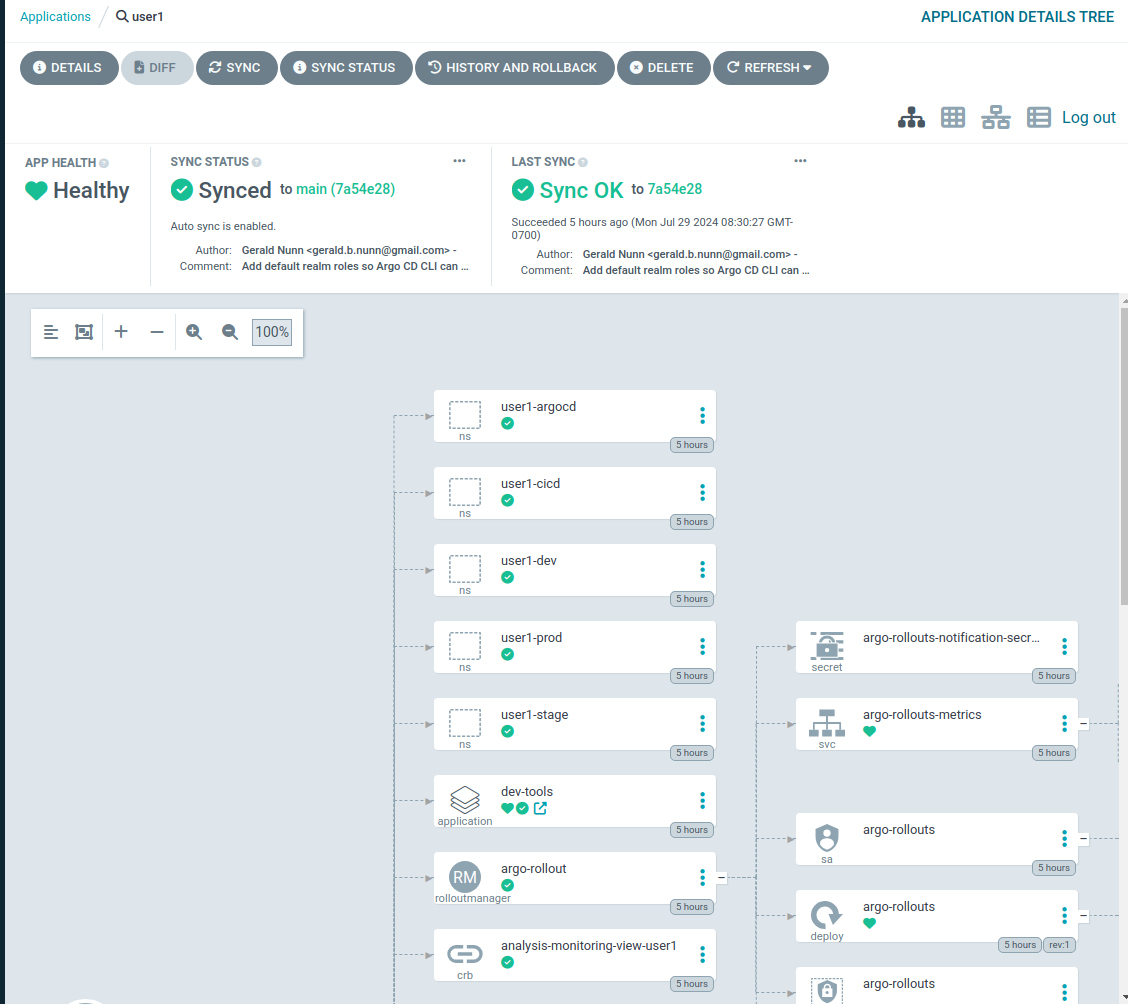Open the kebab menu for dev-tools
Image resolution: width=1128 pixels, height=1004 pixels.
click(x=702, y=800)
